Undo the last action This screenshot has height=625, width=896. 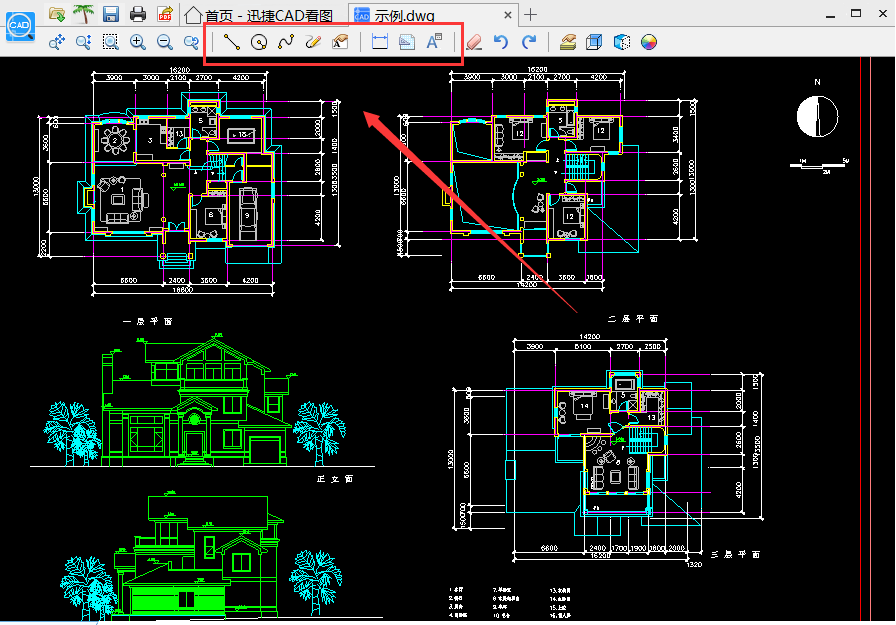501,42
